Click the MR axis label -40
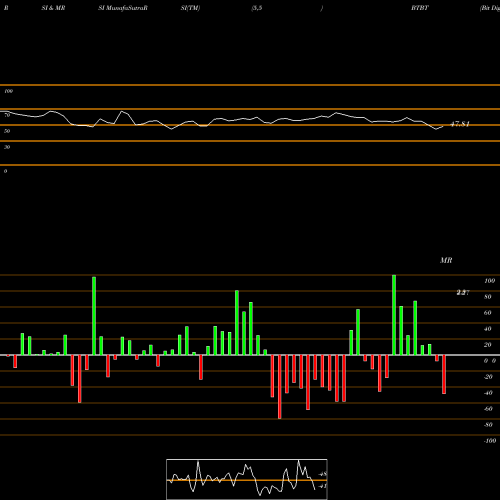The image size is (500, 500). click(x=488, y=393)
